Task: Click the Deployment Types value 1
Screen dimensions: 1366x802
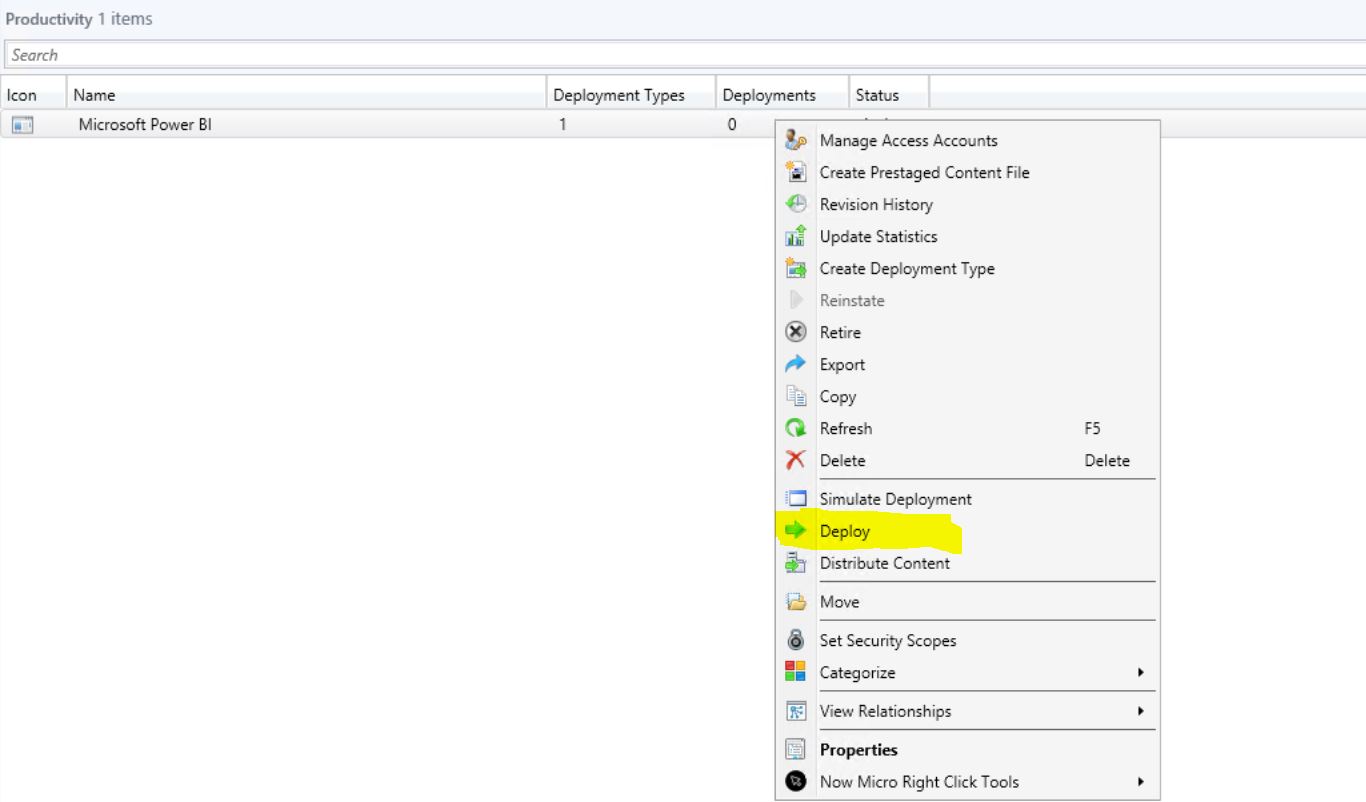Action: coord(563,125)
